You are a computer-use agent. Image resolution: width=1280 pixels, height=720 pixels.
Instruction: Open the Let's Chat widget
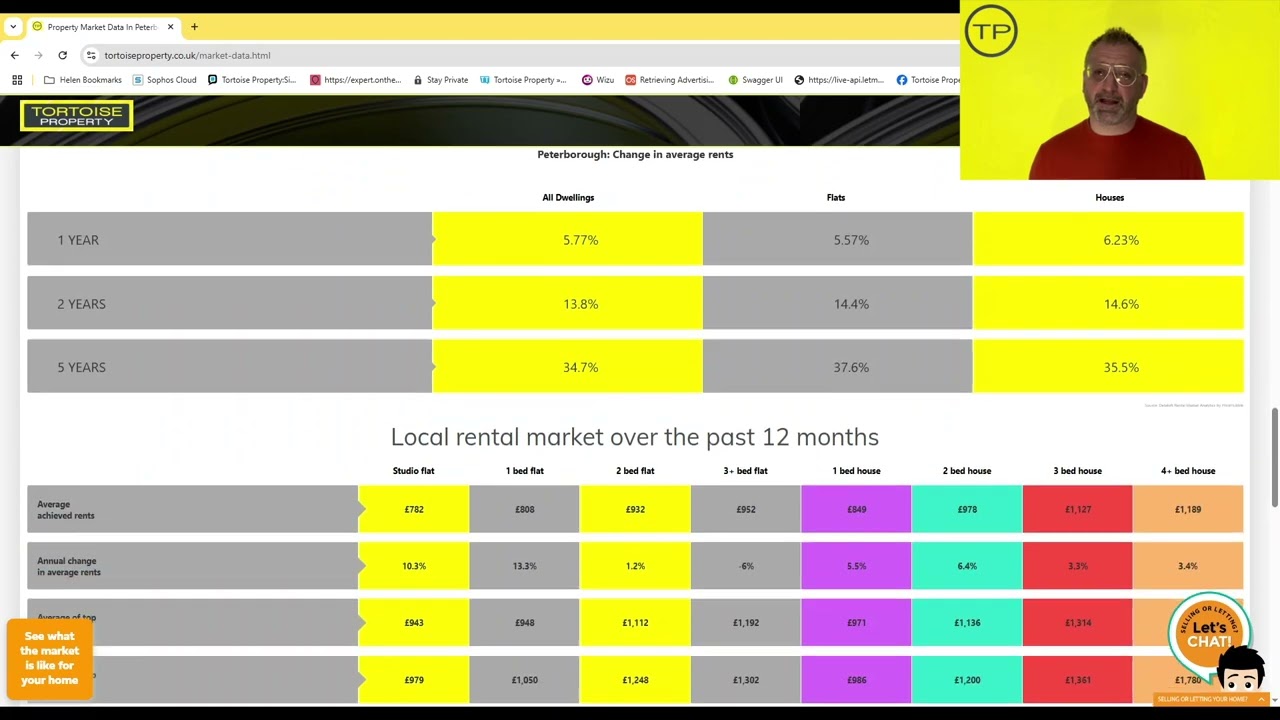click(1209, 634)
